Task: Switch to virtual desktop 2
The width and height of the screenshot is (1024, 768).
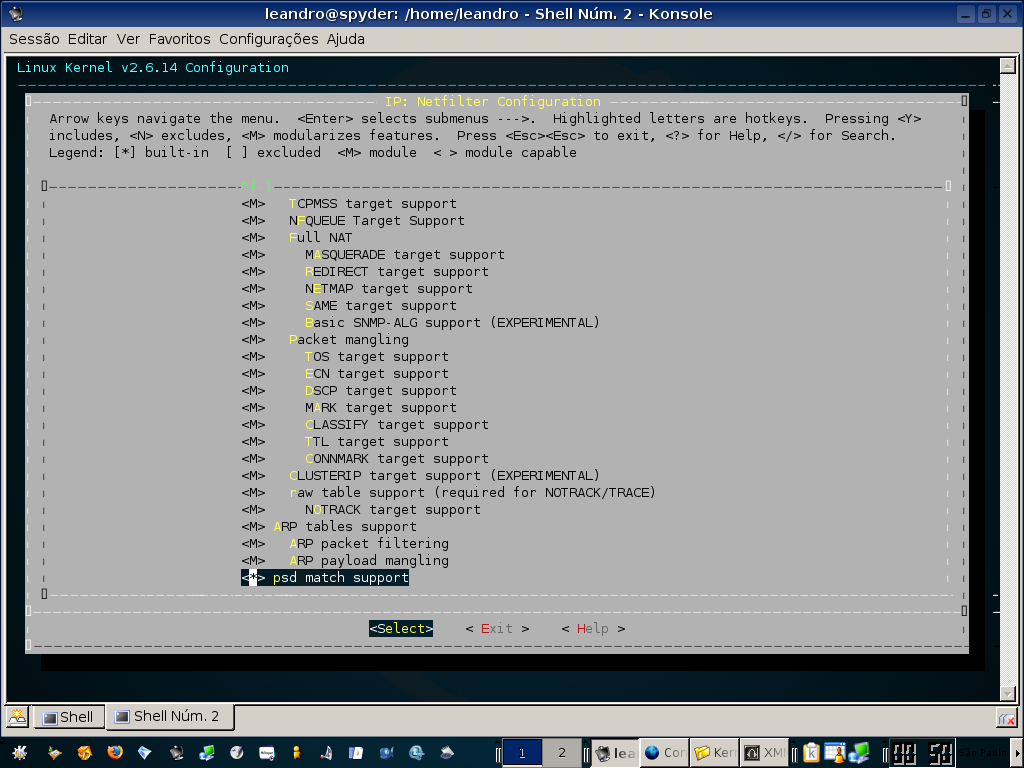Action: pyautogui.click(x=562, y=753)
